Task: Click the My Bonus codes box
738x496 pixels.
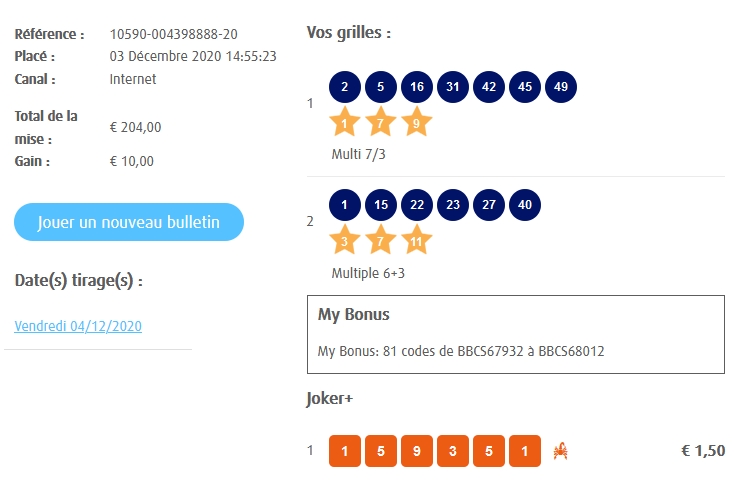Action: coord(515,334)
